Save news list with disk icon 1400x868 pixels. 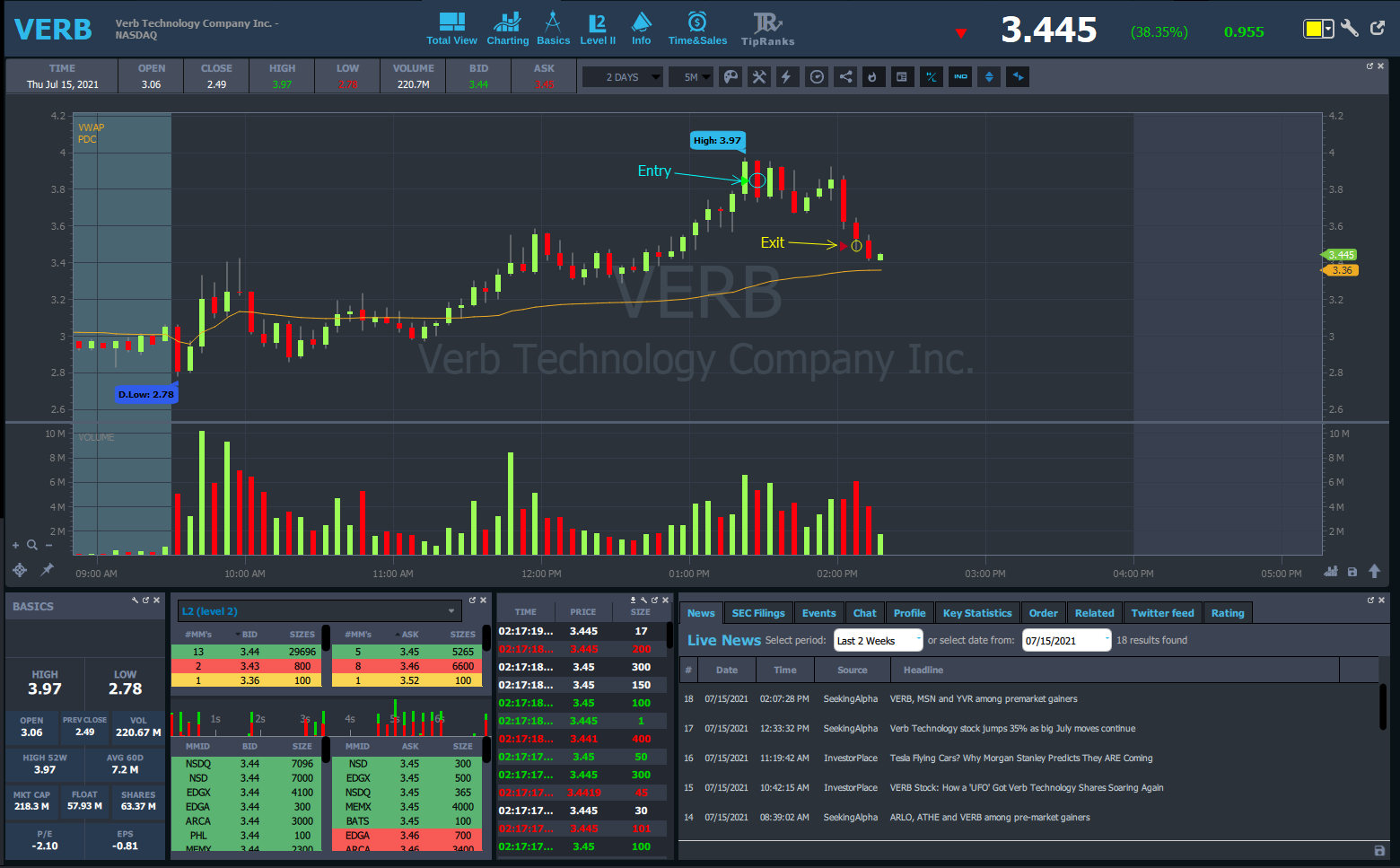(1379, 850)
